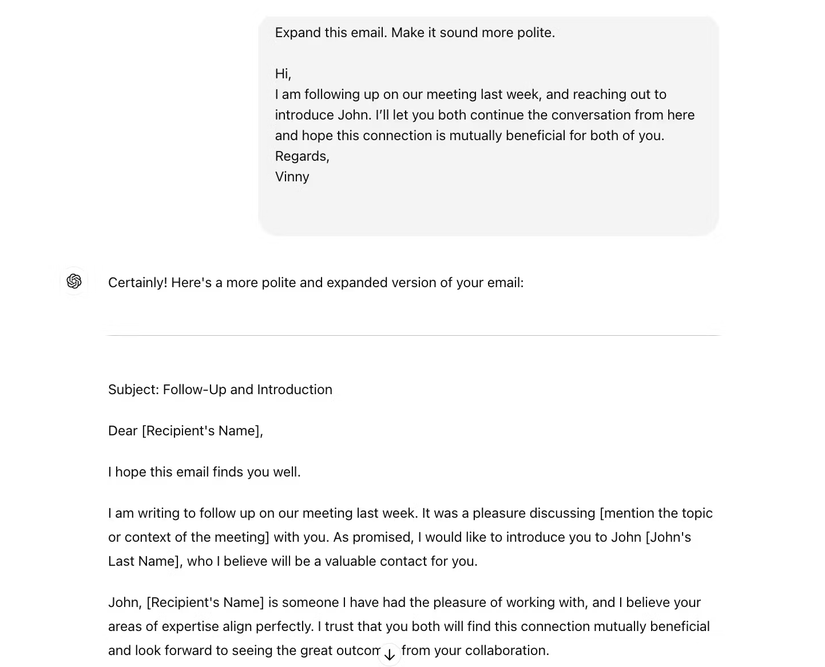825x667 pixels.
Task: Click 'from your collaboration.' at the bottom
Action: [475, 651]
